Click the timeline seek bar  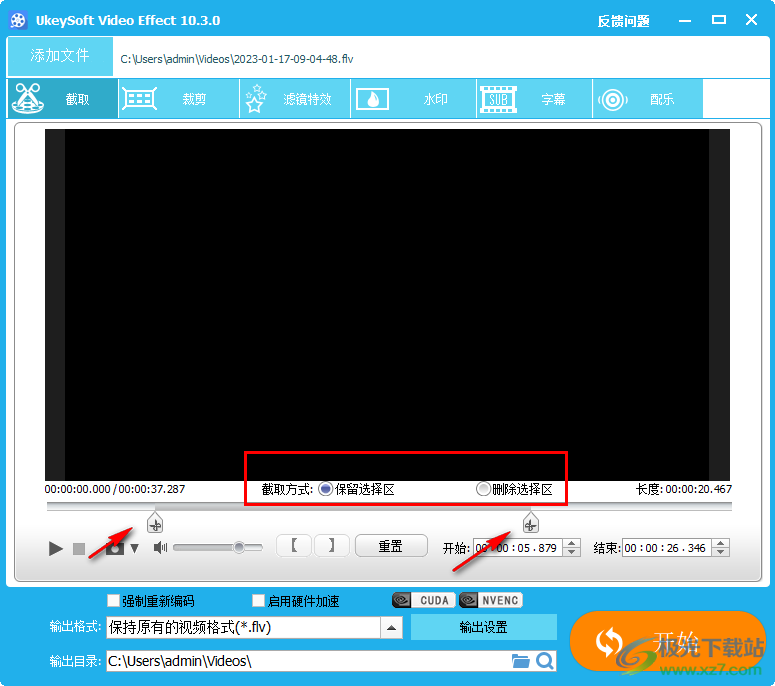pos(389,507)
